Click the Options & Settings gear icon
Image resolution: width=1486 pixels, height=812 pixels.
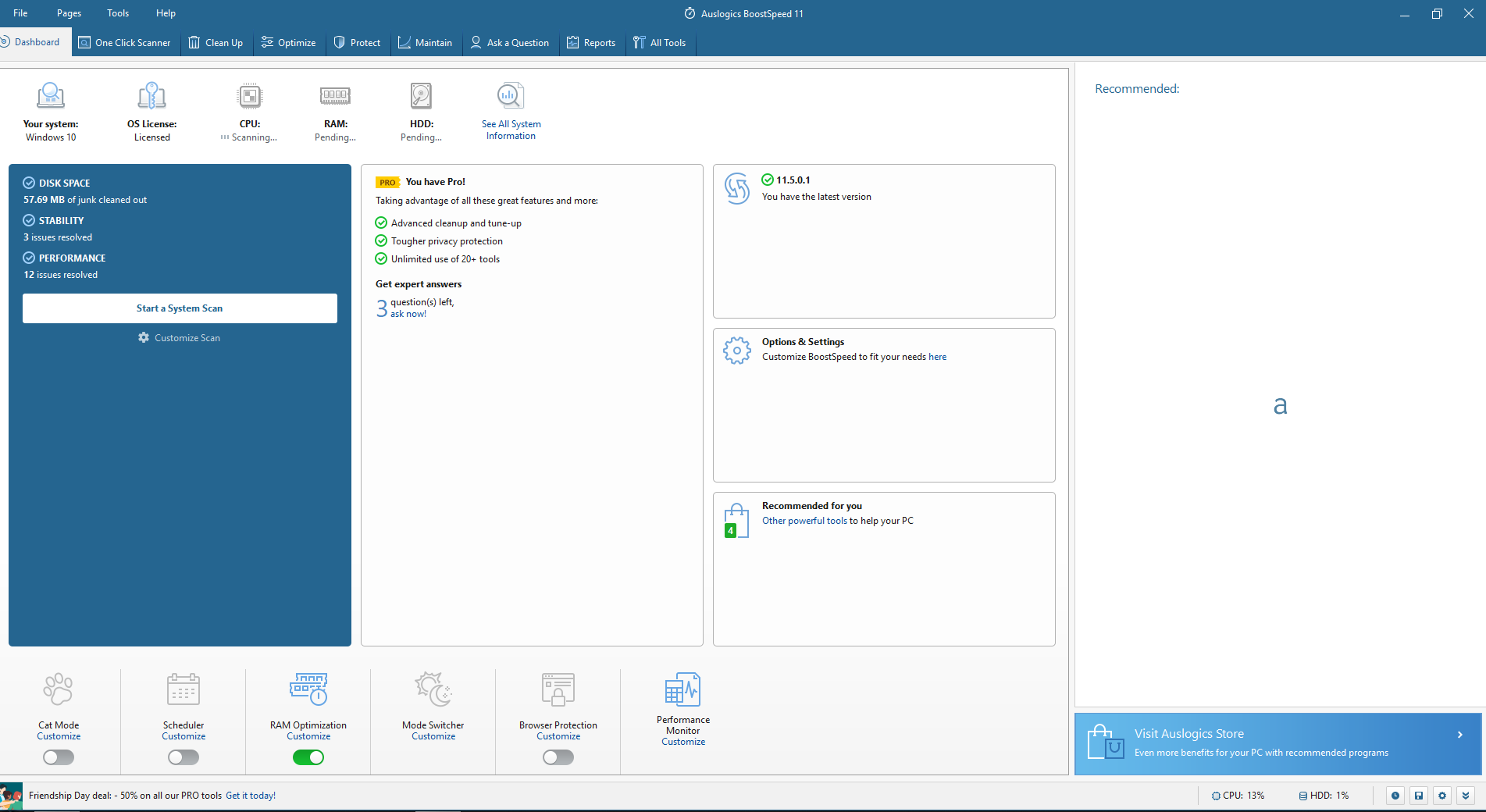click(737, 351)
